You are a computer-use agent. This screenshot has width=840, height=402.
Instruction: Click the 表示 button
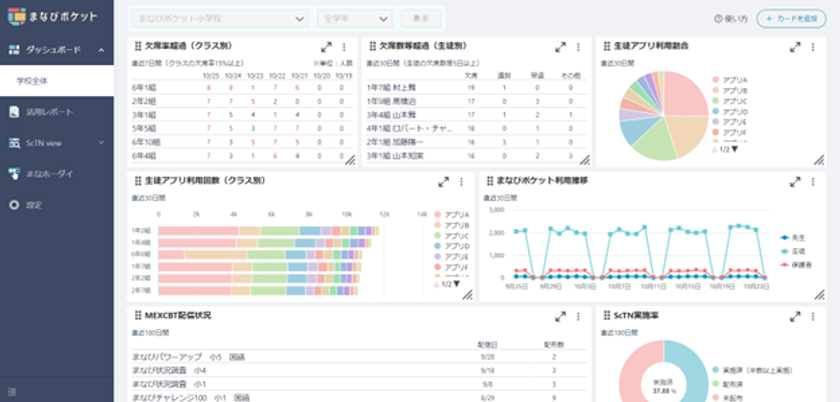(421, 19)
